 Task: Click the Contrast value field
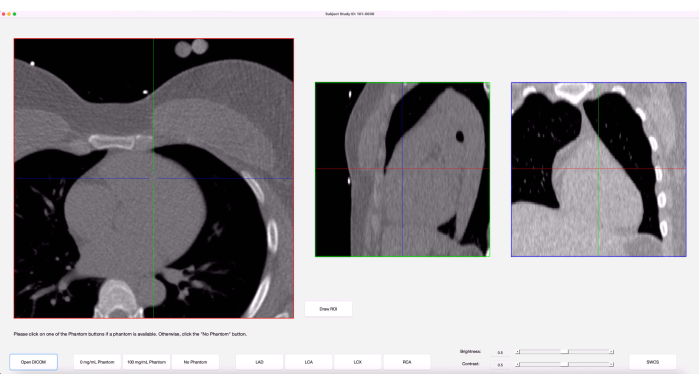point(500,365)
